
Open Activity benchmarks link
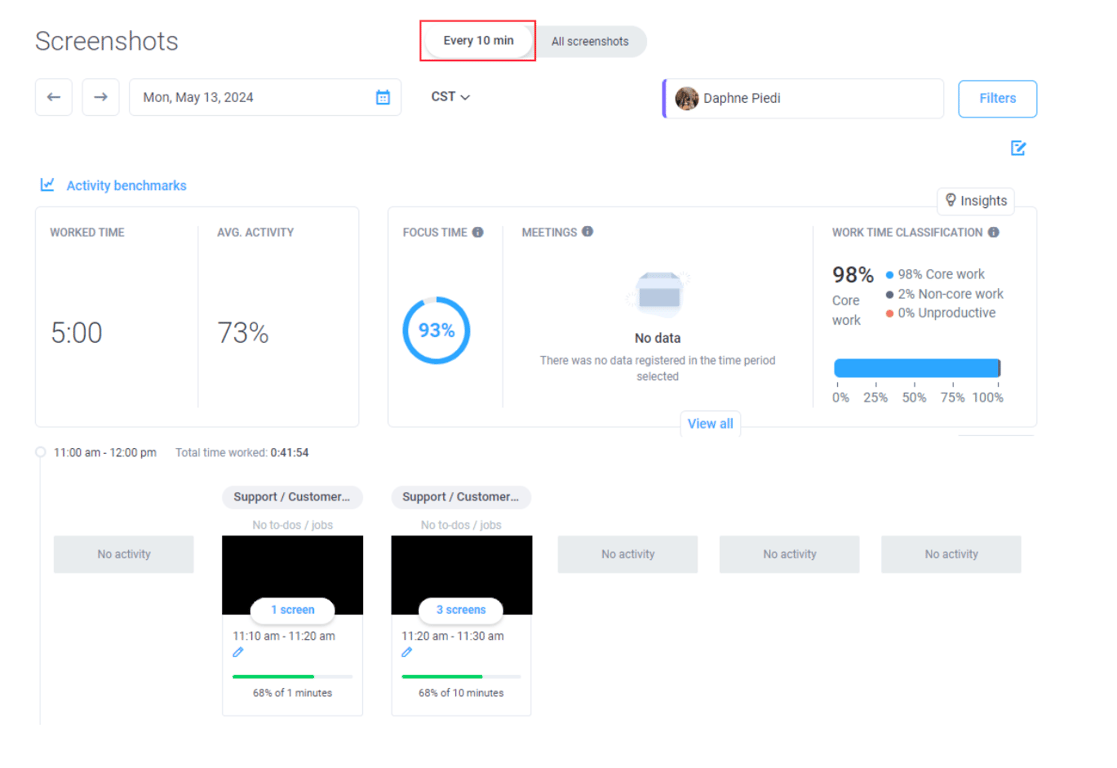[x=126, y=185]
